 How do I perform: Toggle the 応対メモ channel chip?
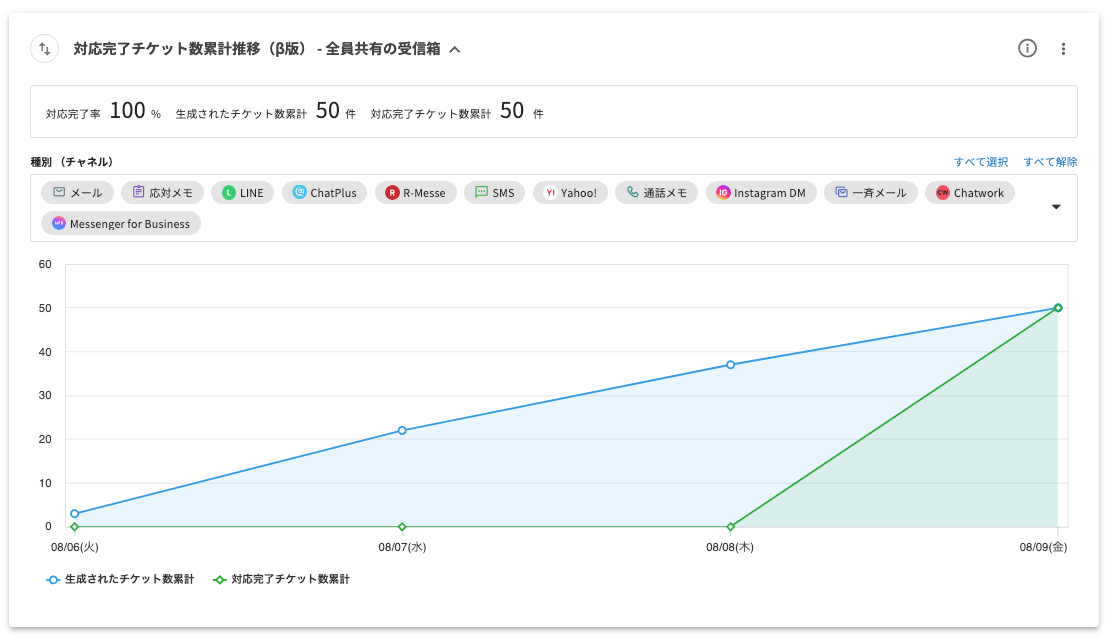pos(163,193)
